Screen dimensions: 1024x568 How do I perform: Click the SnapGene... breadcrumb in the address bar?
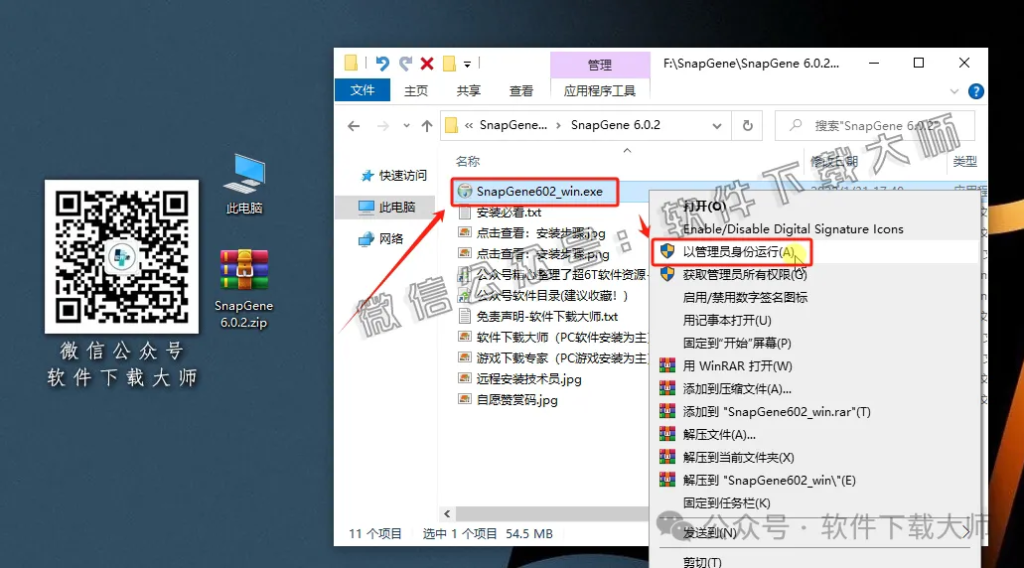tap(513, 125)
